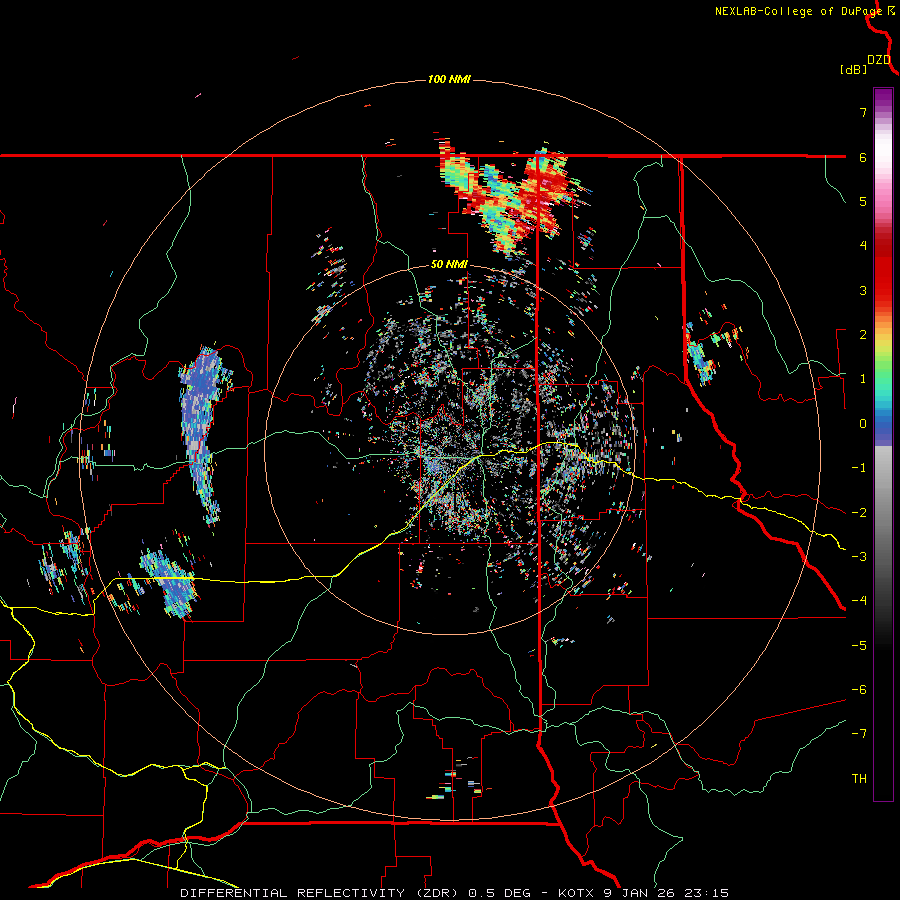Click the -2 value on the dB scale

(859, 513)
